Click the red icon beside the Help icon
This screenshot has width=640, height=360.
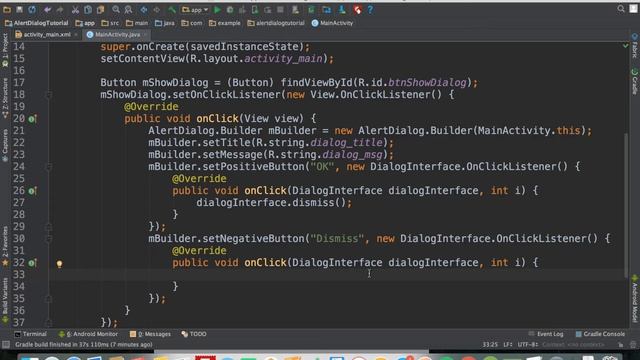pyautogui.click(x=358, y=9)
